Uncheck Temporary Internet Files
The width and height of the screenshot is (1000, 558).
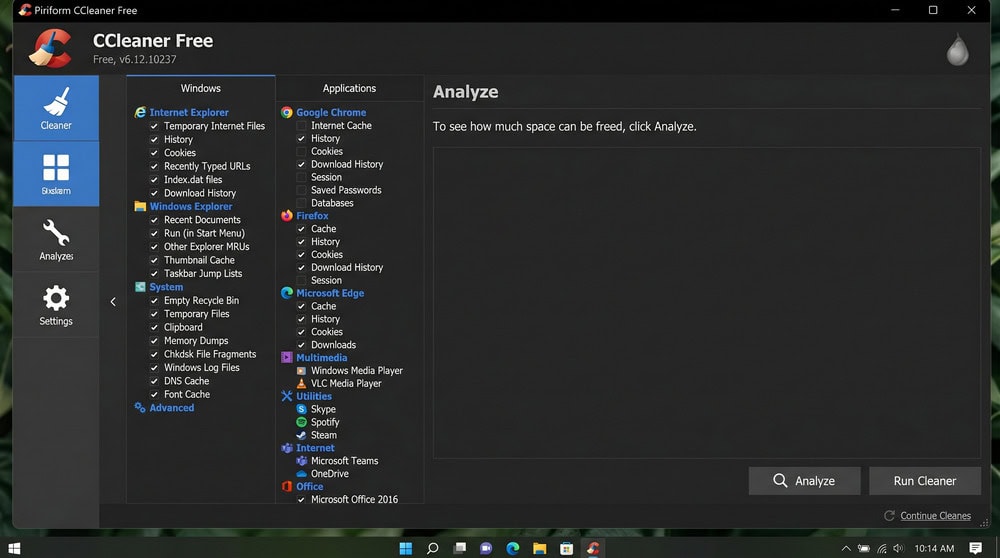(x=154, y=126)
